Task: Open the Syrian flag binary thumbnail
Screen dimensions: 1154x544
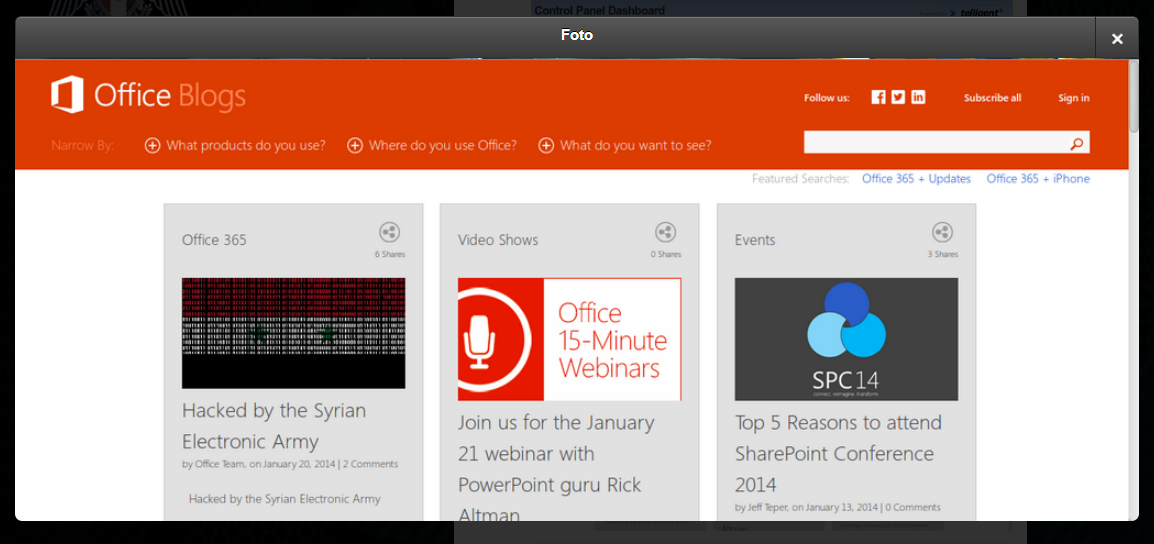Action: click(x=293, y=333)
